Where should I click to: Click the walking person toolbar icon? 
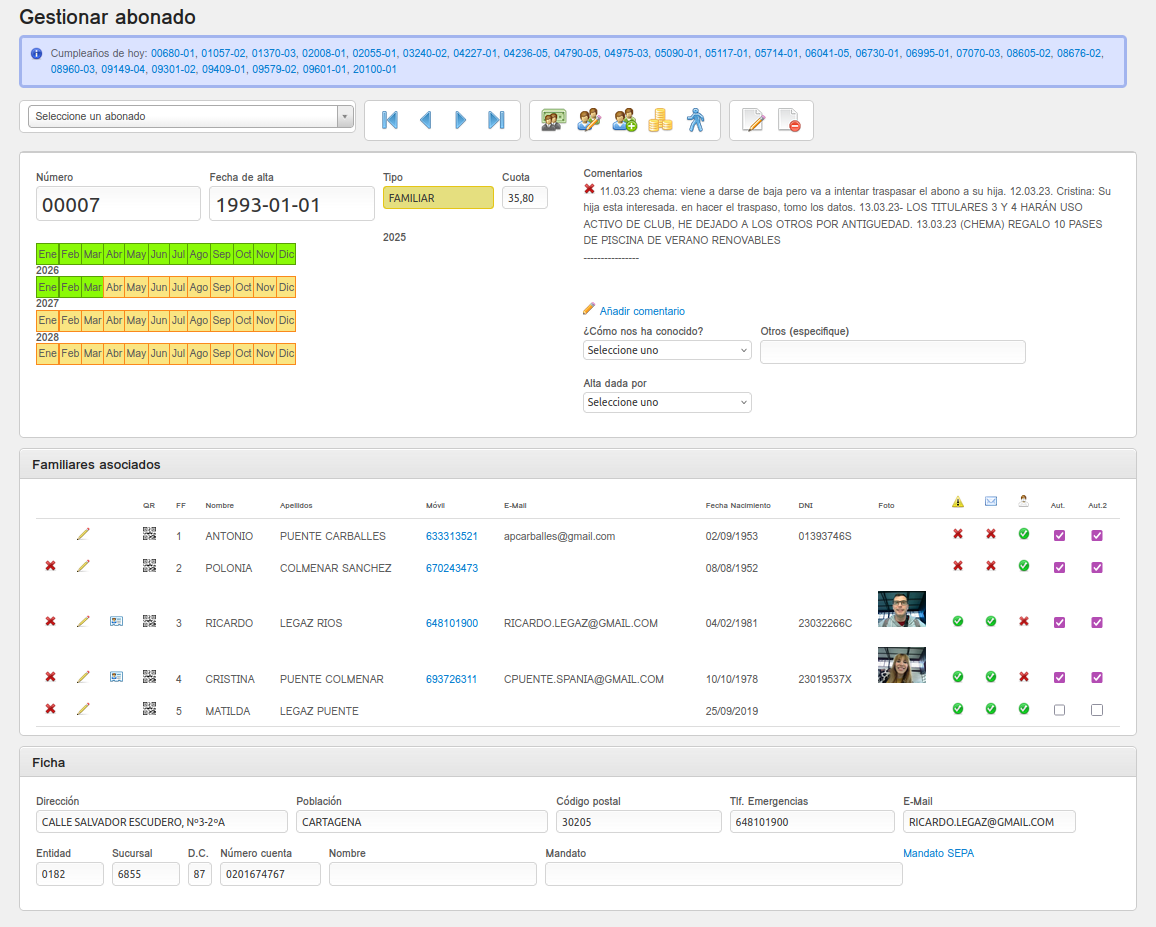point(695,120)
